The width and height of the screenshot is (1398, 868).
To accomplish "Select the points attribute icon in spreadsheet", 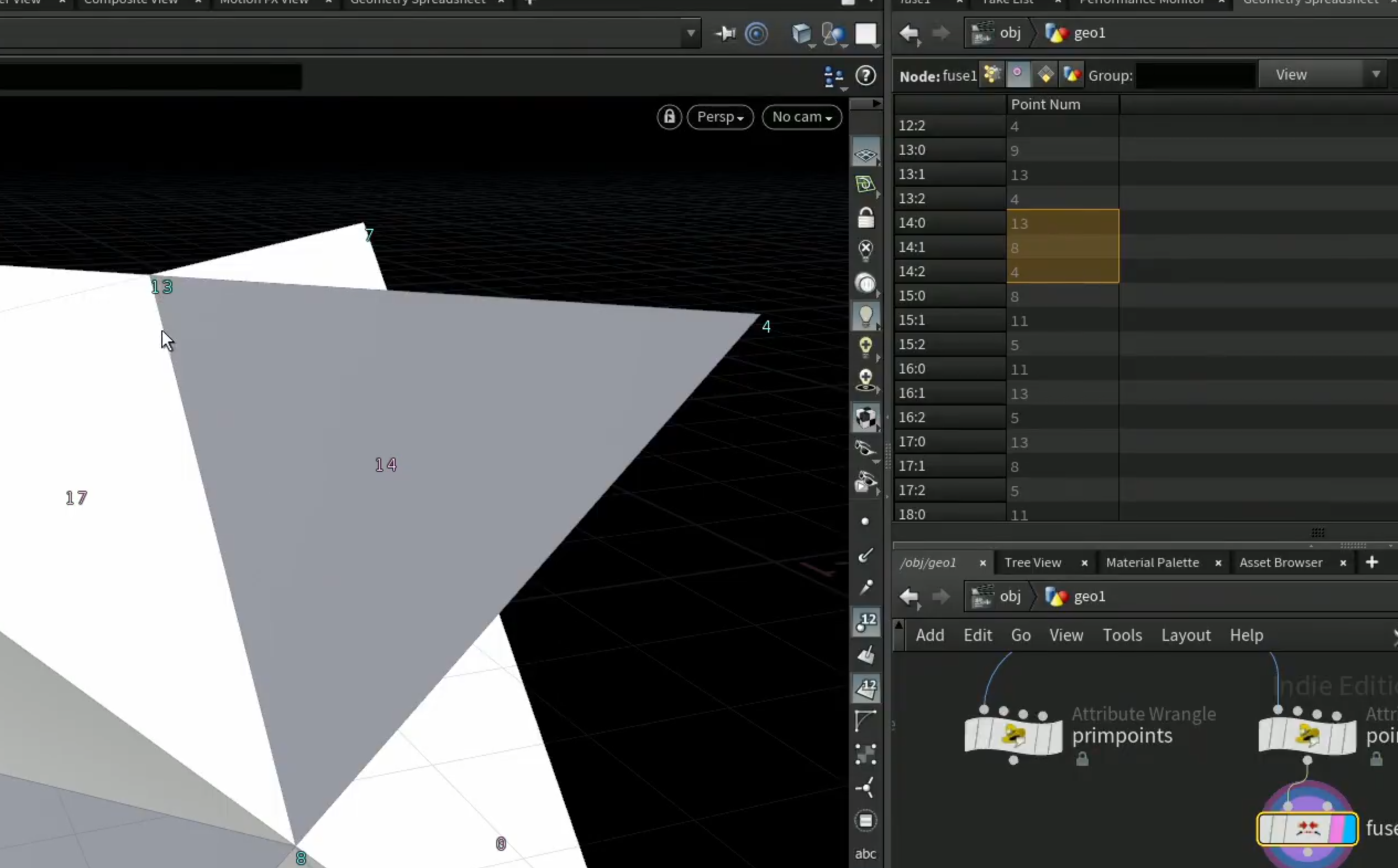I will coord(991,75).
